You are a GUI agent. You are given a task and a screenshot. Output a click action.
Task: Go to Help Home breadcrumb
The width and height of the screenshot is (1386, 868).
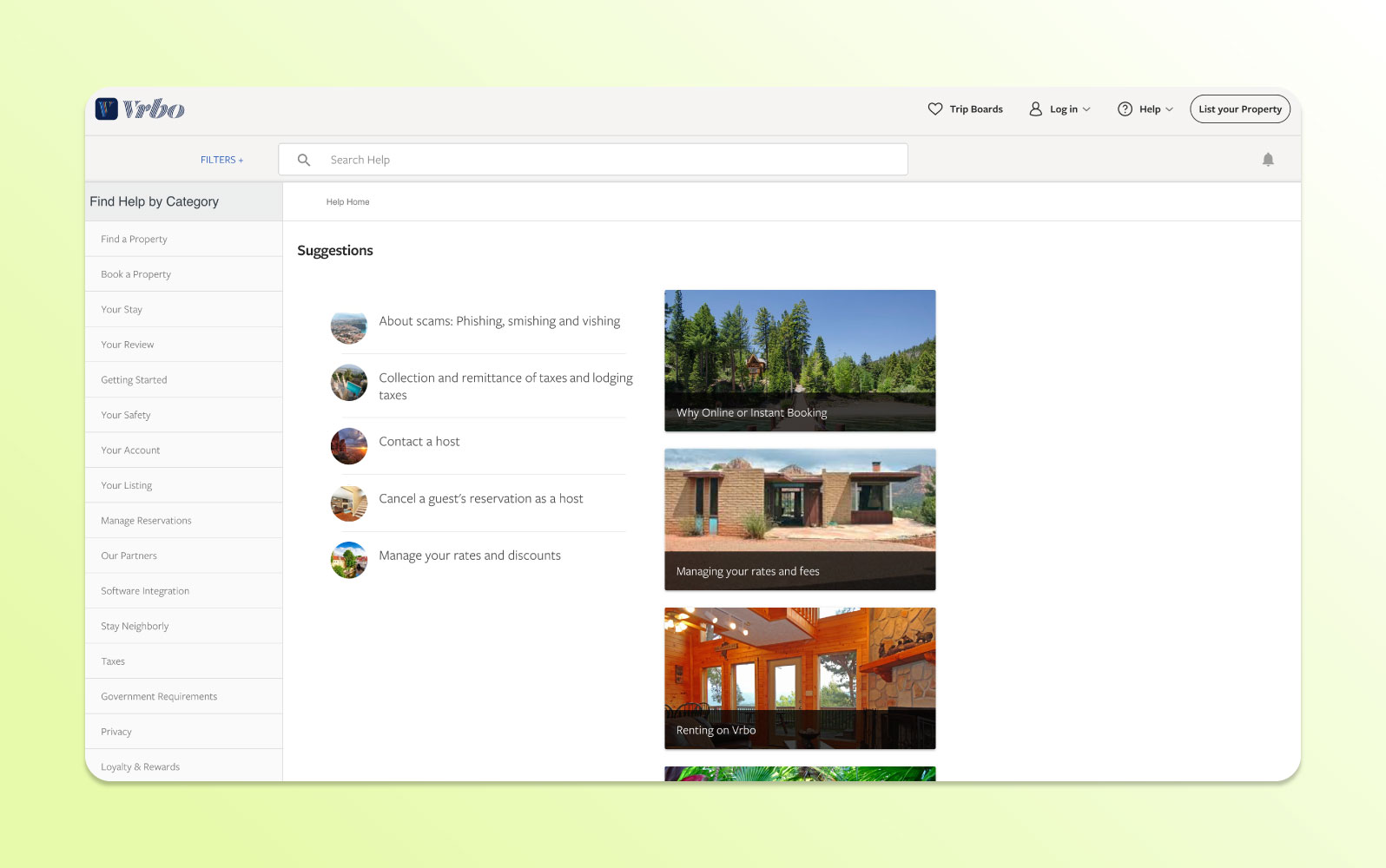pos(347,202)
